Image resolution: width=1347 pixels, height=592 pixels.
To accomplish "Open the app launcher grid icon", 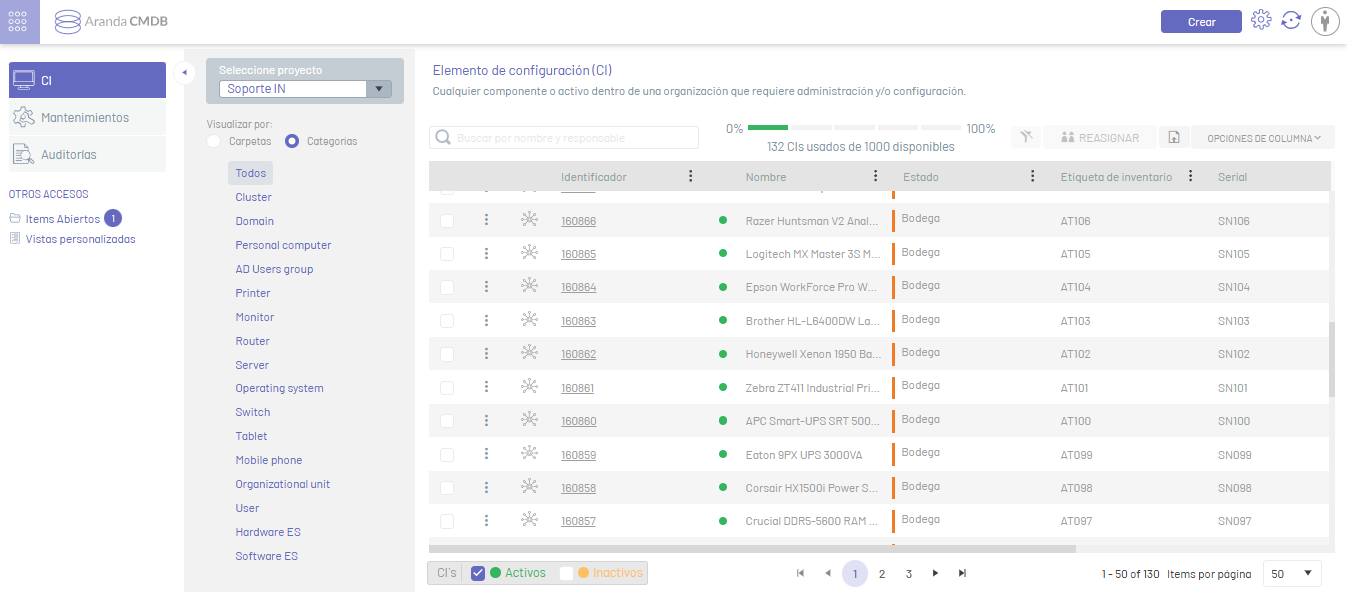I will [x=20, y=21].
